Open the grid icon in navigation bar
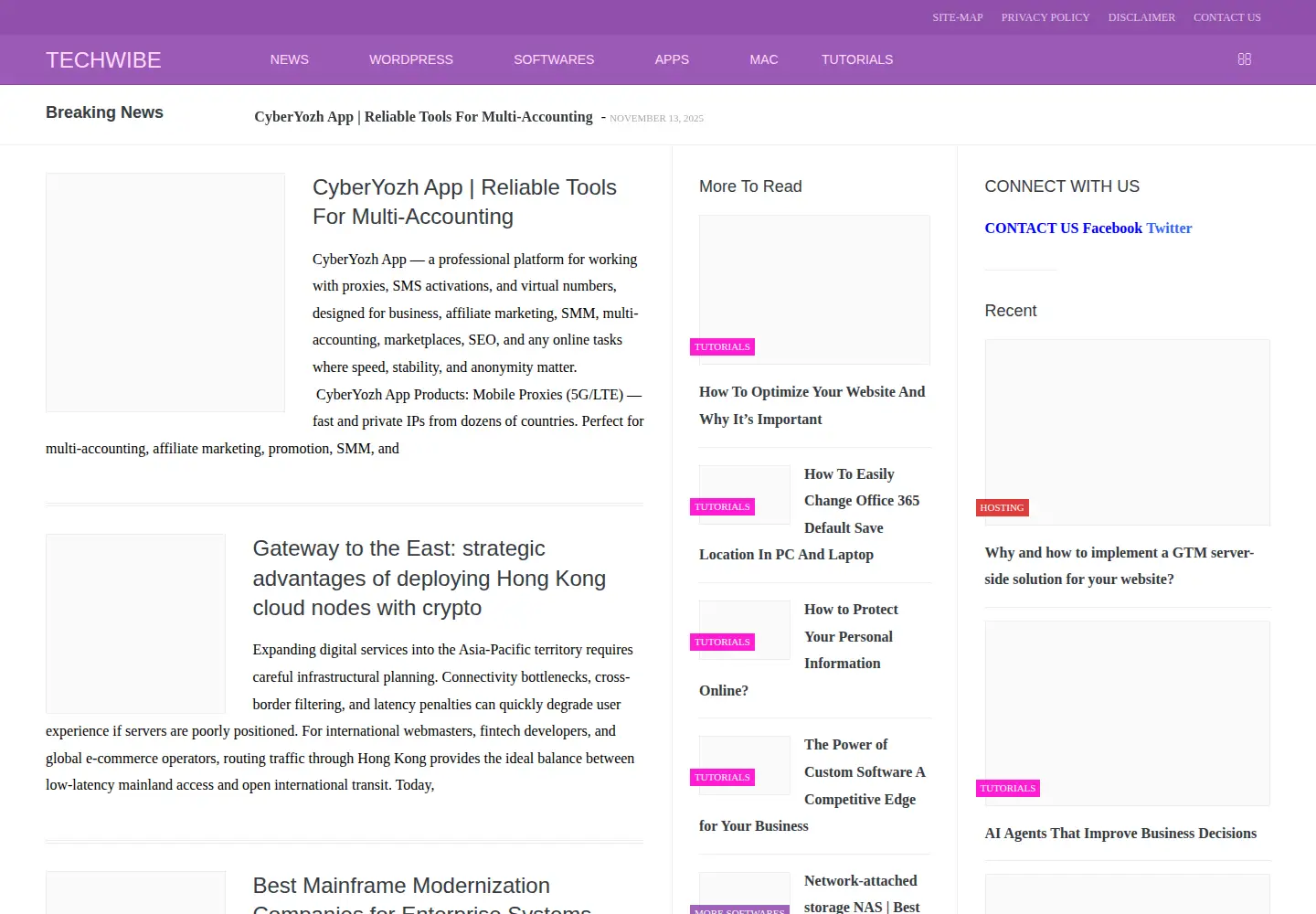Image resolution: width=1316 pixels, height=914 pixels. click(x=1244, y=59)
